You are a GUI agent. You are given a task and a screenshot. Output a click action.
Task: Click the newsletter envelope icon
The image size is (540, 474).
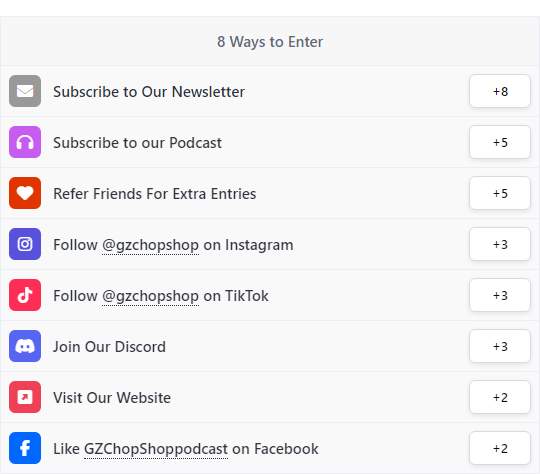pyautogui.click(x=25, y=91)
